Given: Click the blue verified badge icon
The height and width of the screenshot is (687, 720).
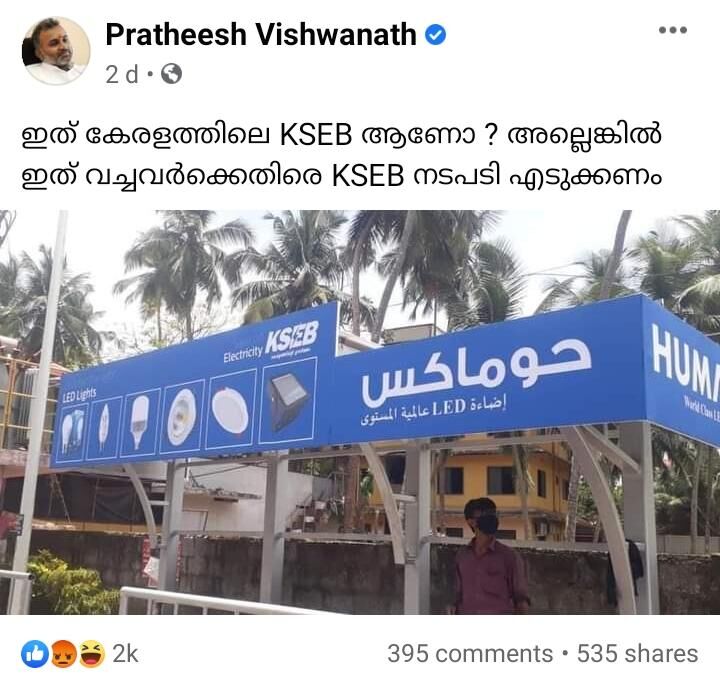Looking at the screenshot, I should tap(435, 35).
